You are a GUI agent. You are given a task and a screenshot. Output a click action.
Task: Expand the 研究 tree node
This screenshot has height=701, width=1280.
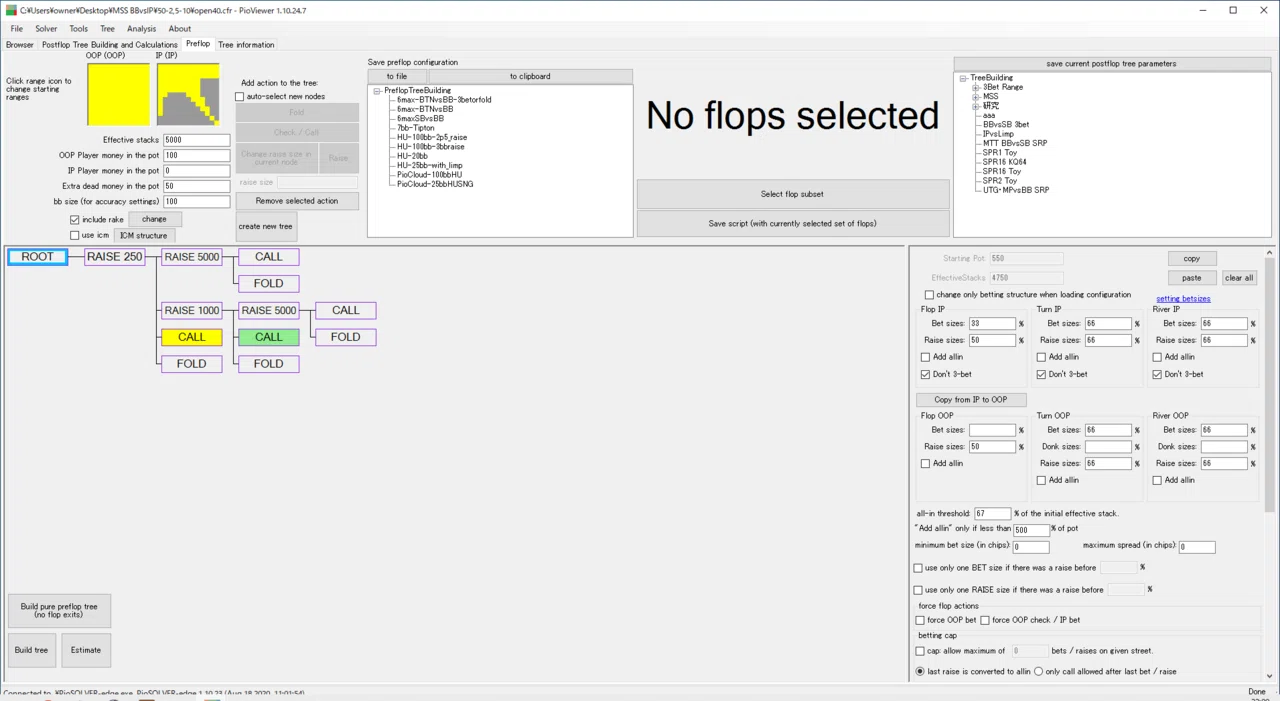click(976, 106)
